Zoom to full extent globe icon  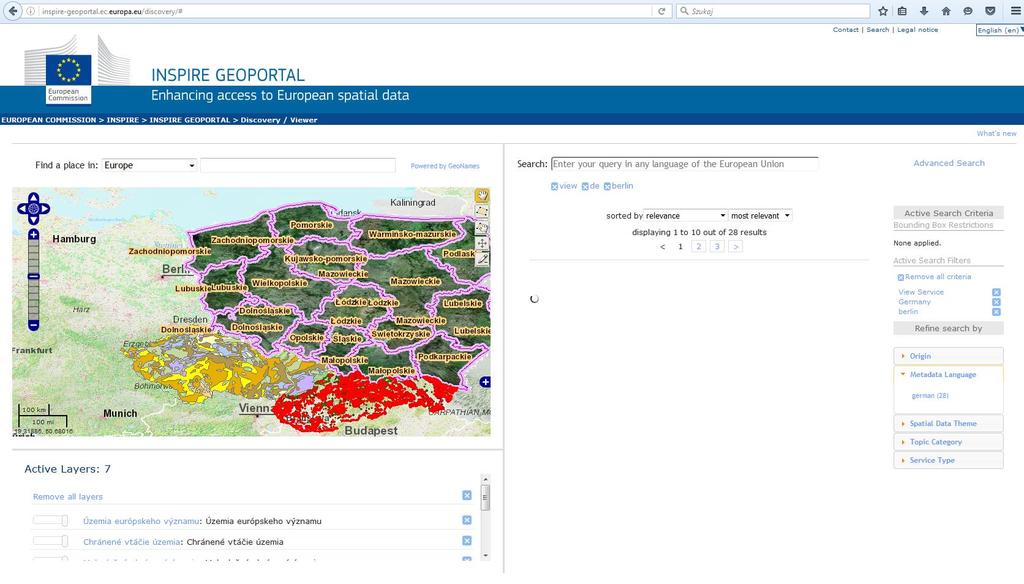pyautogui.click(x=33, y=208)
